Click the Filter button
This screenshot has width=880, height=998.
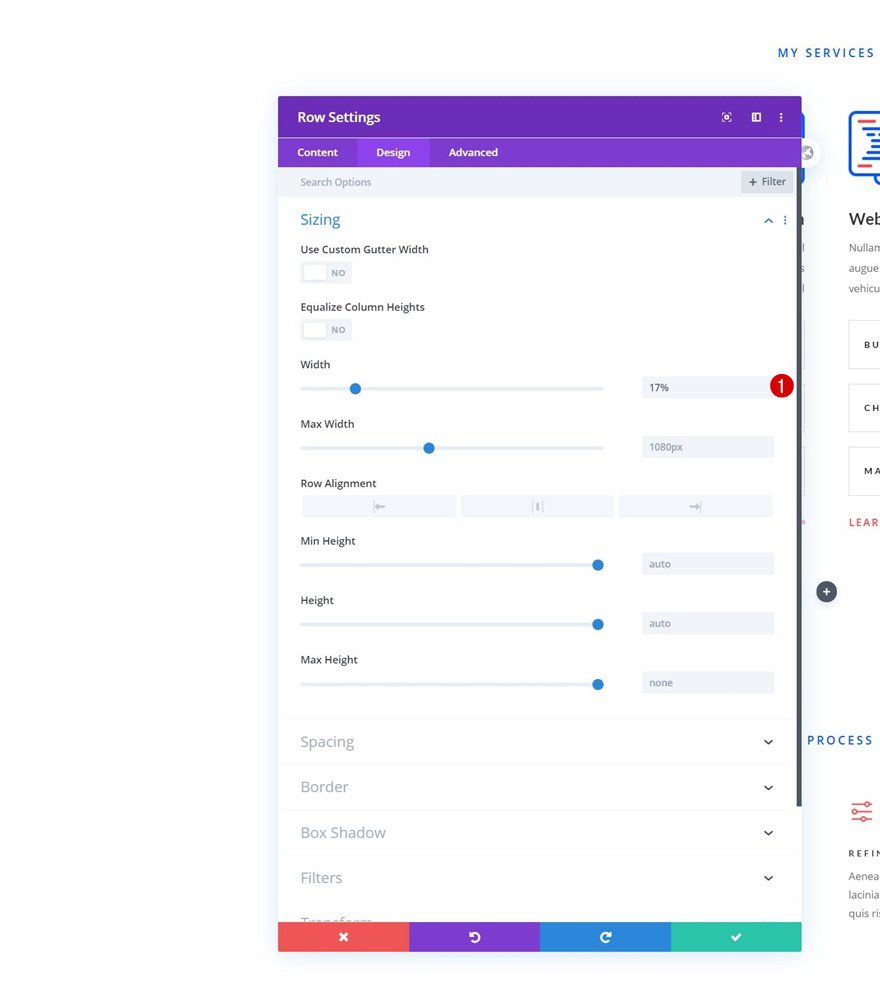coord(766,181)
